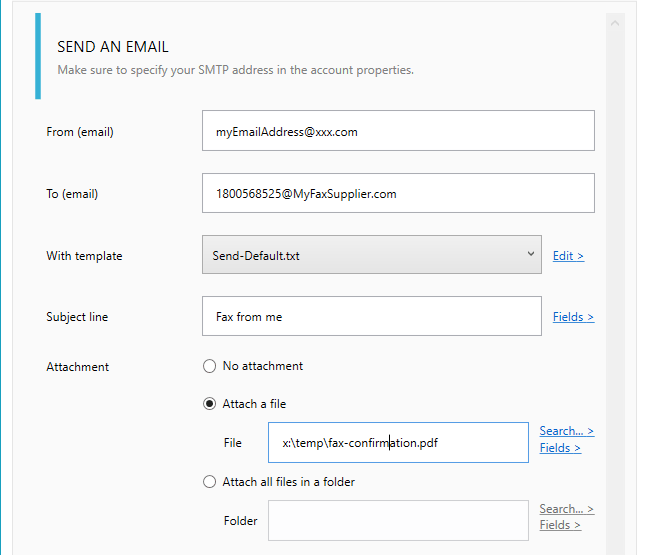
Task: Choose Attach all files in a folder
Action: click(x=210, y=482)
